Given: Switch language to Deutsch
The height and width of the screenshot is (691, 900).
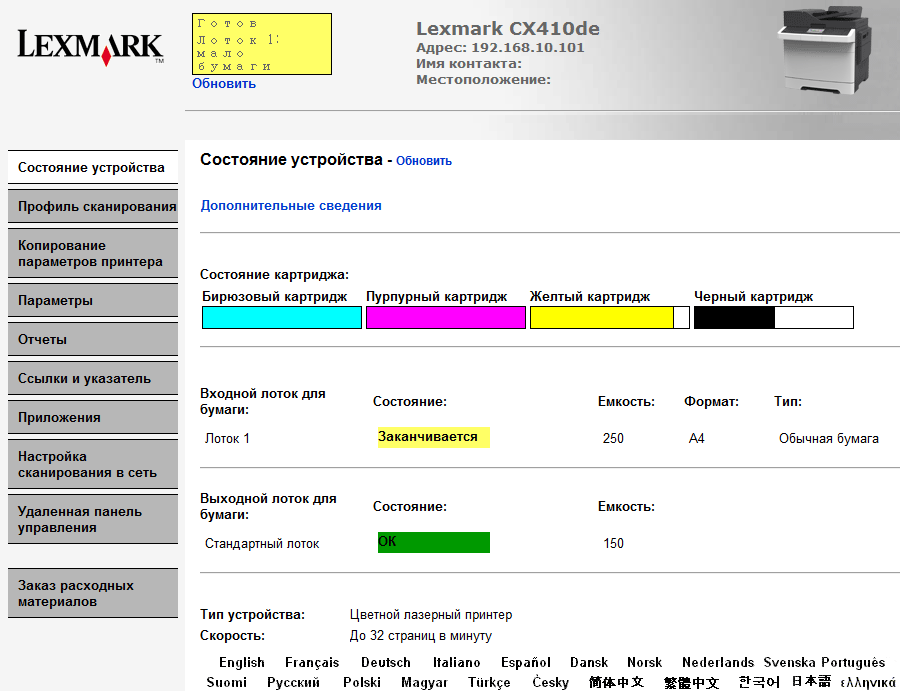Looking at the screenshot, I should coord(386,663).
